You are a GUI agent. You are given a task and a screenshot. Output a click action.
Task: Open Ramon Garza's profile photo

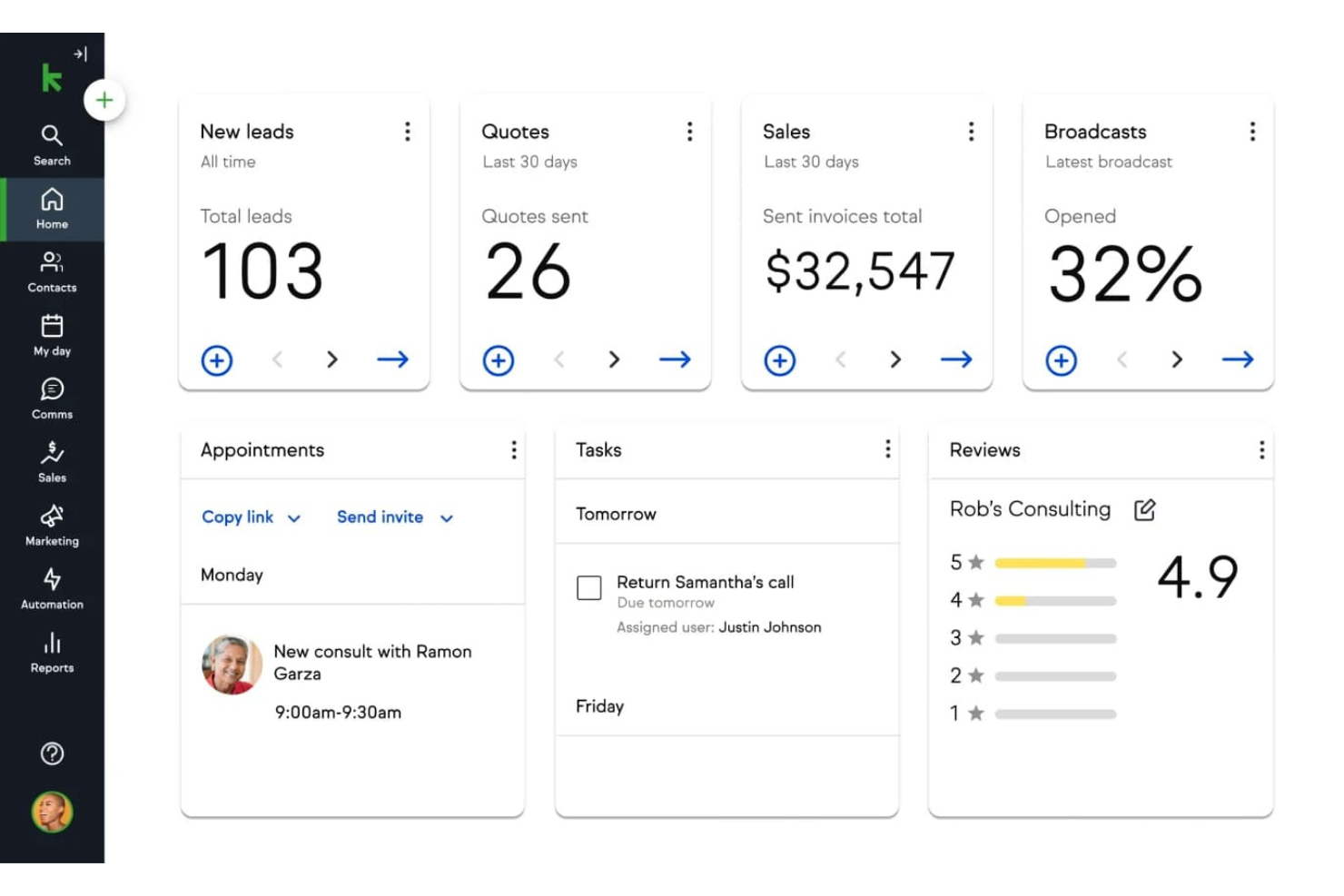click(x=232, y=665)
